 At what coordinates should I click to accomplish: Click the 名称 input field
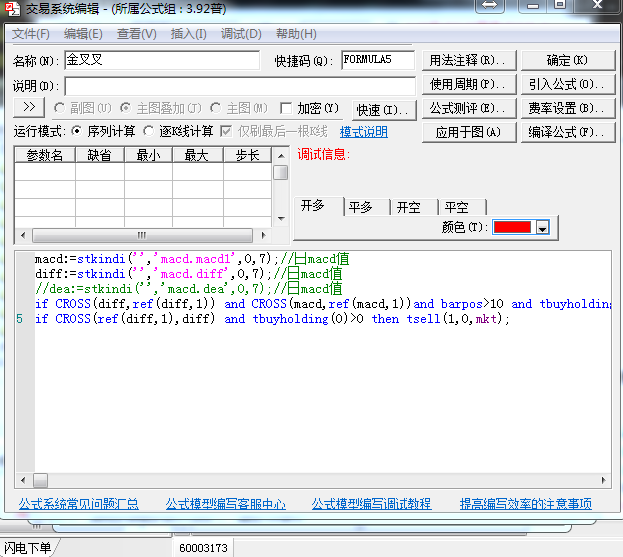tap(161, 60)
